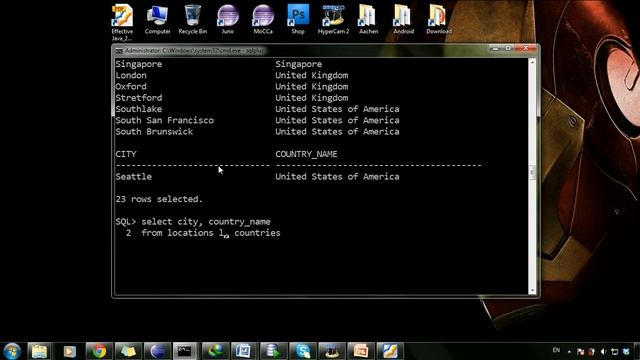
Task: Click the EN language indicator
Action: tap(556, 351)
